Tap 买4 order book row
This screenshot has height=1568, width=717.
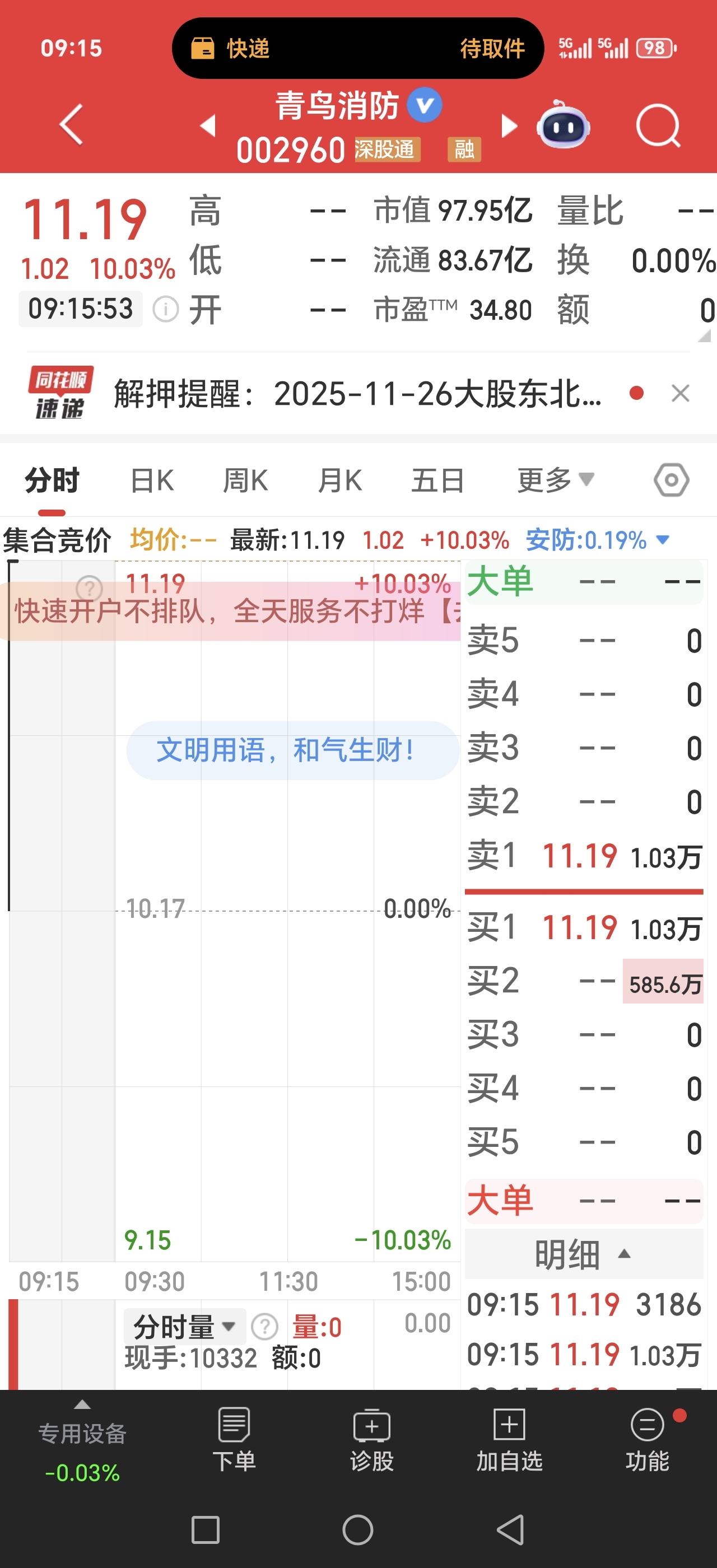584,1088
